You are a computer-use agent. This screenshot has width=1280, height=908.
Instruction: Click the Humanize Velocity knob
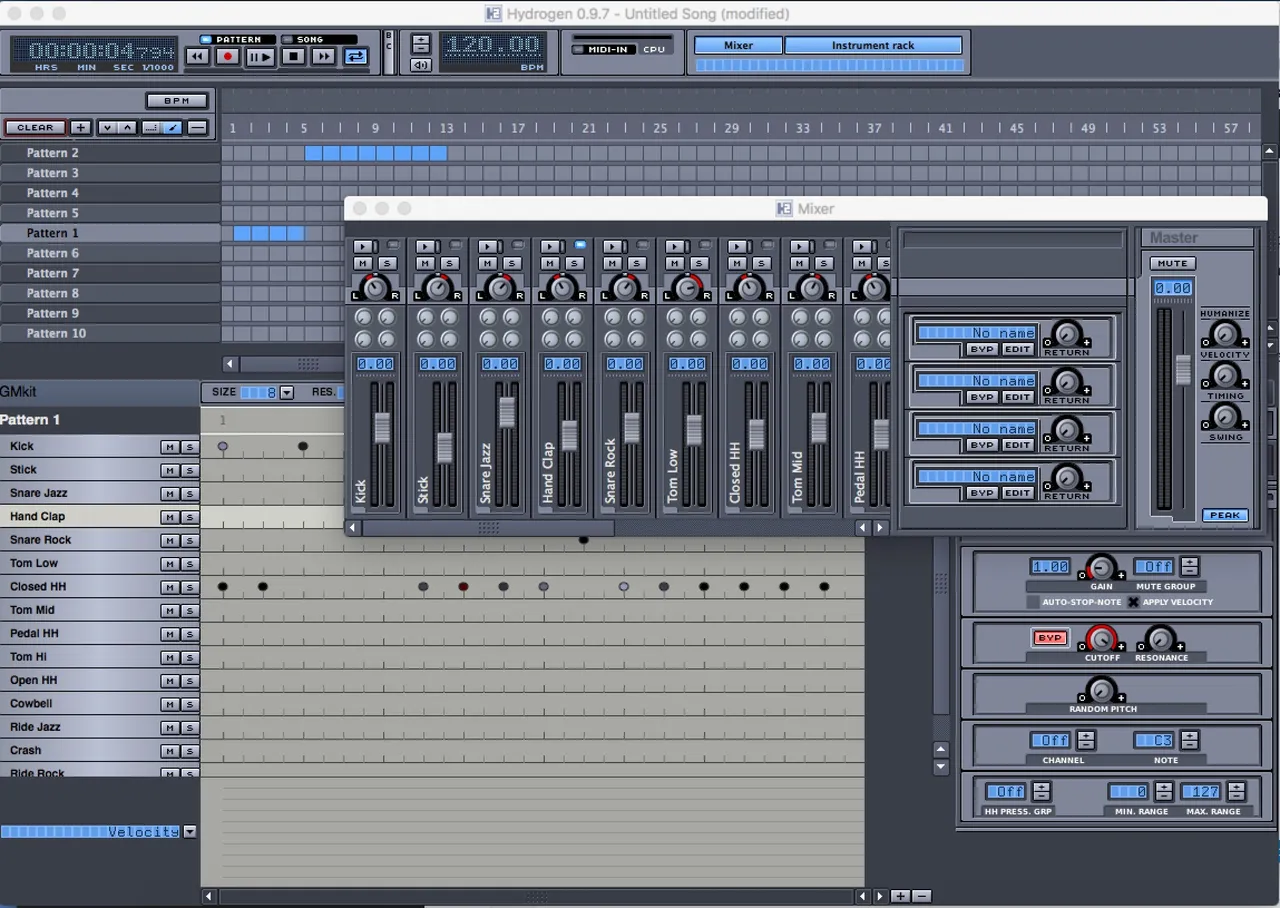click(x=1225, y=334)
